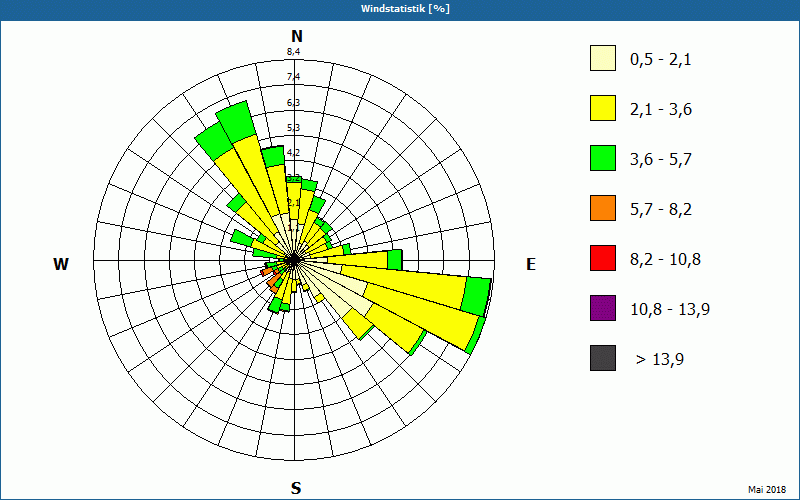Click the center hub of the wind rose
This screenshot has height=500, width=800.
tap(294, 260)
